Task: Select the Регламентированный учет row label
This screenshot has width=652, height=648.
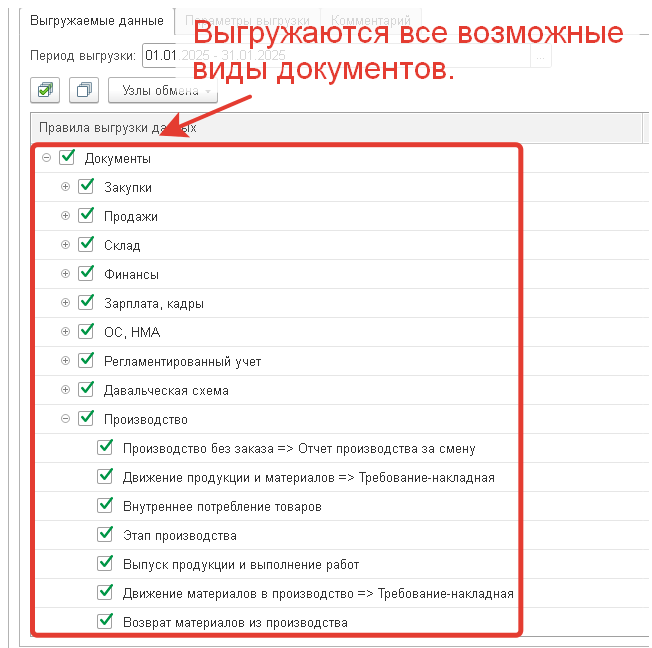Action: [183, 361]
